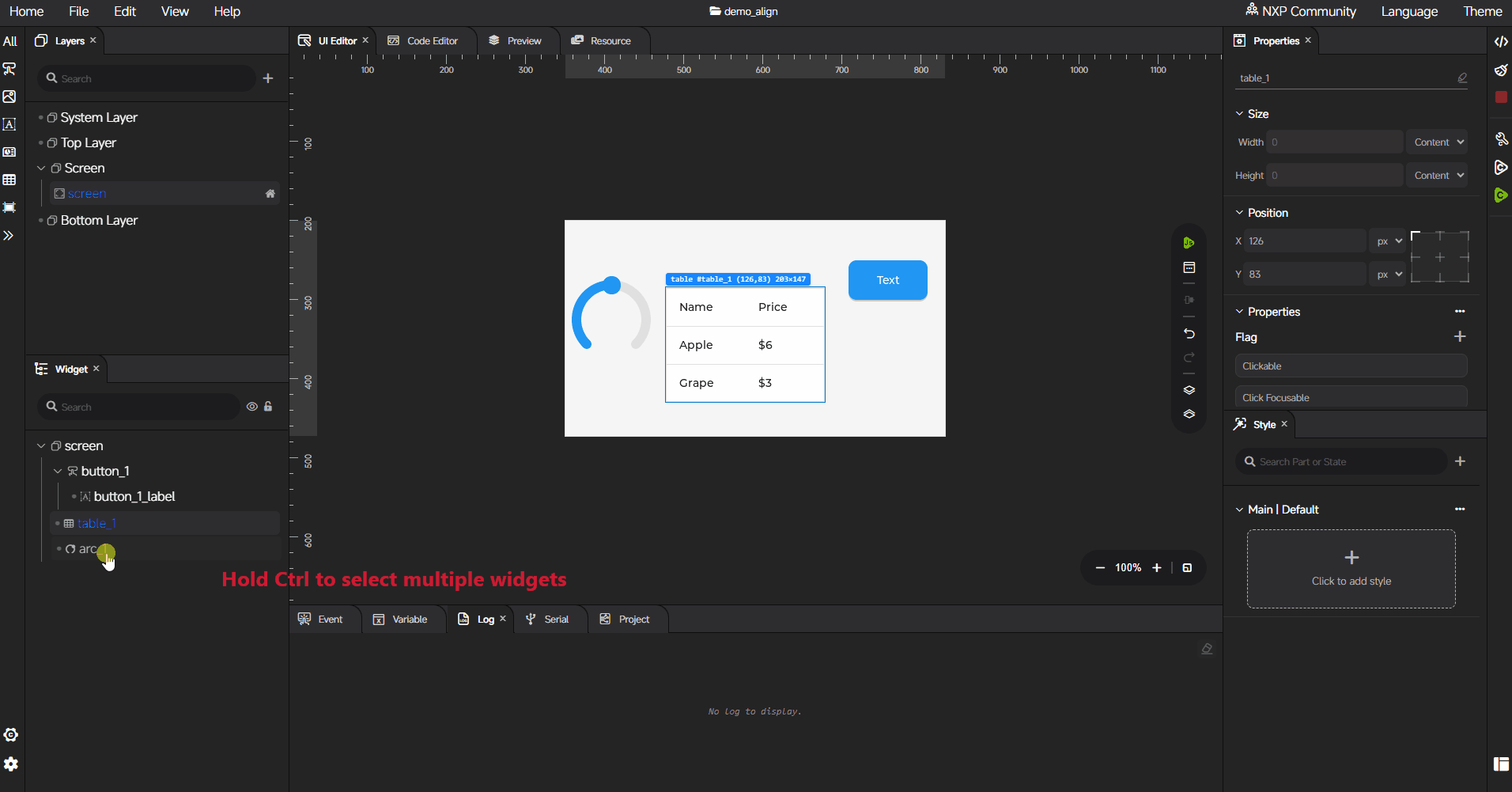Click the Theme button
Image resolution: width=1512 pixels, height=792 pixels.
1482,11
